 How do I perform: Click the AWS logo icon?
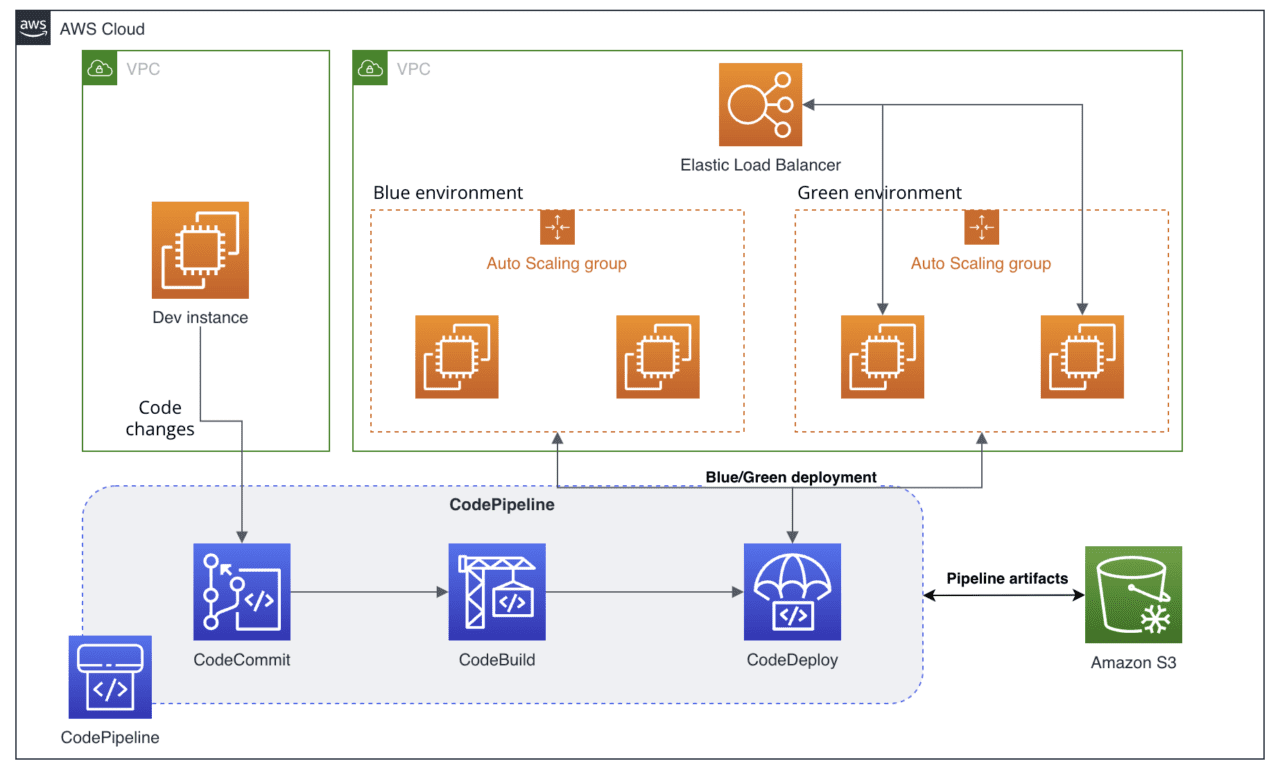tap(33, 28)
